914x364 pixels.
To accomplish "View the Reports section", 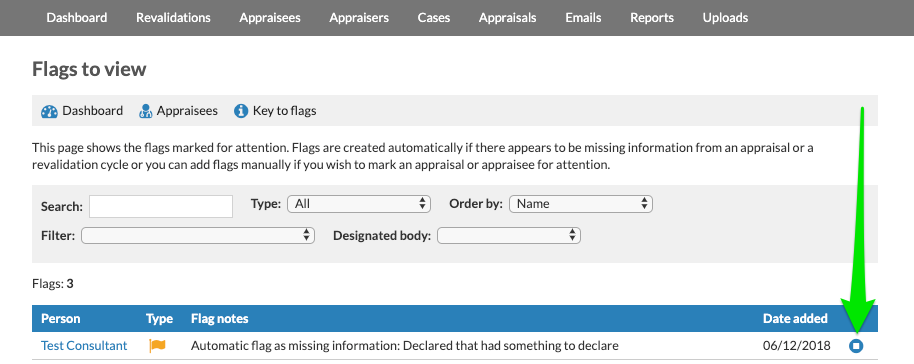I will [652, 18].
